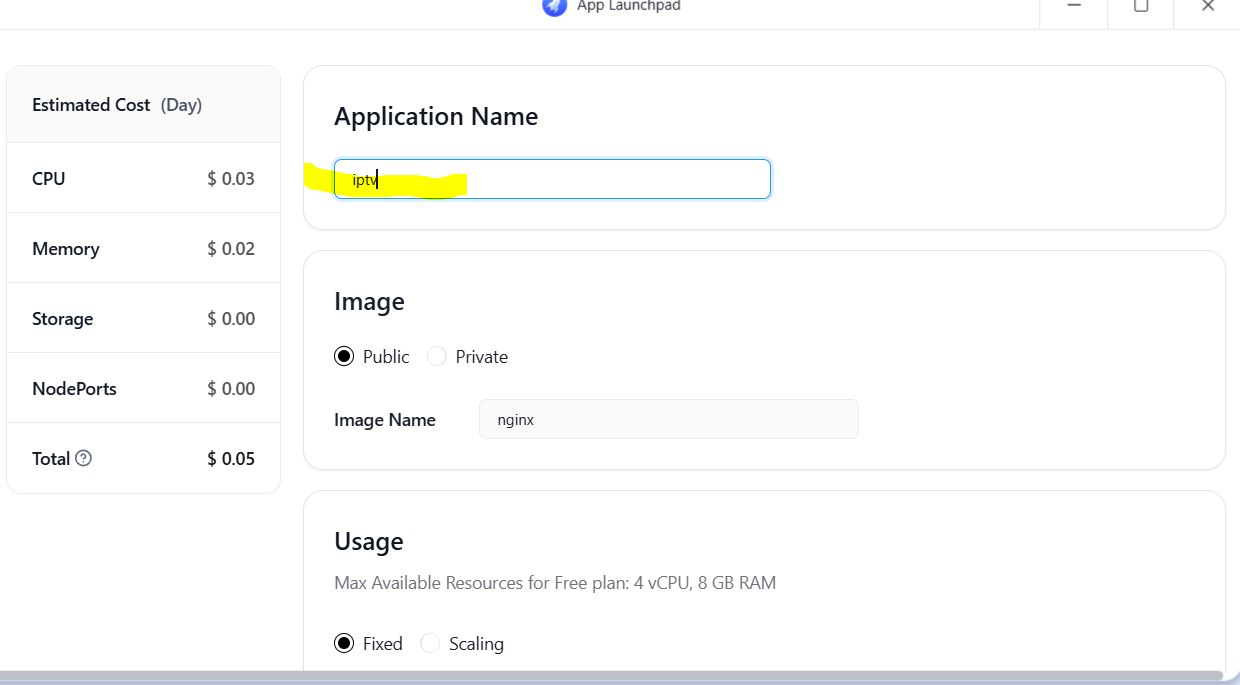The width and height of the screenshot is (1240, 685).
Task: Click the CPU cost row
Action: (x=143, y=179)
